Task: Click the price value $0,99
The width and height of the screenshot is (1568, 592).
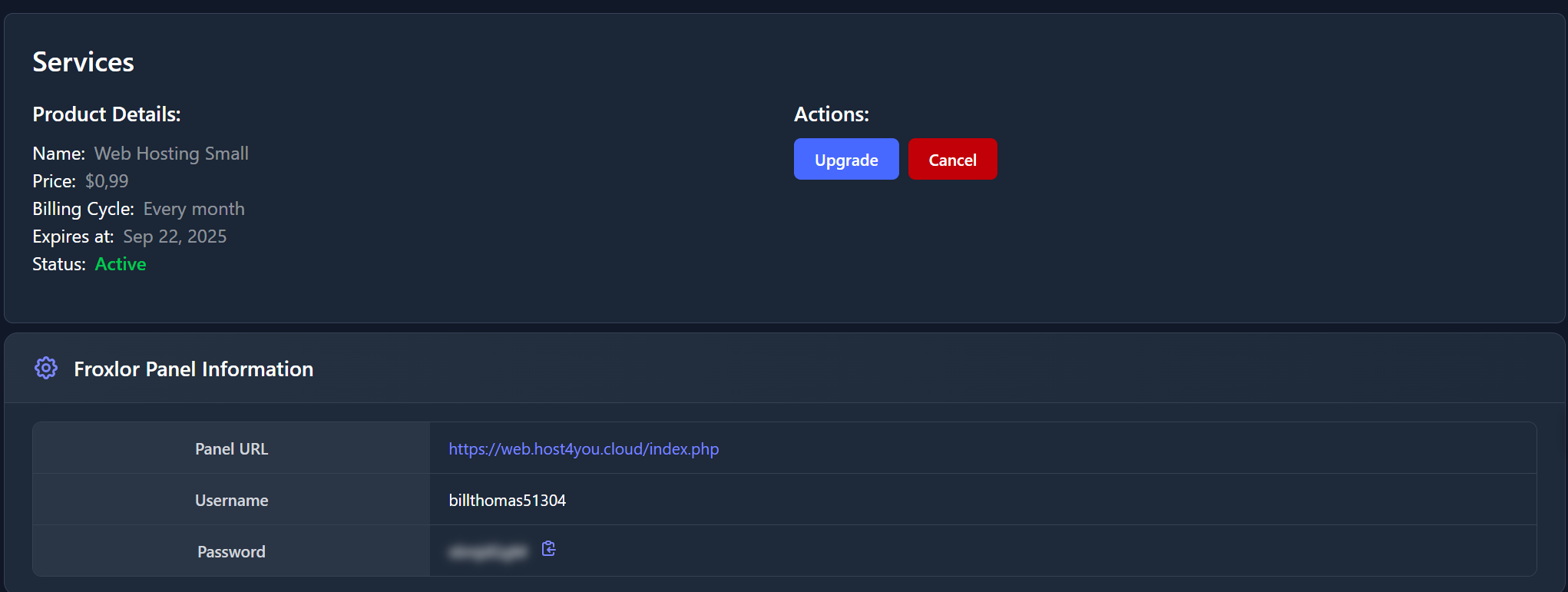Action: [x=107, y=181]
